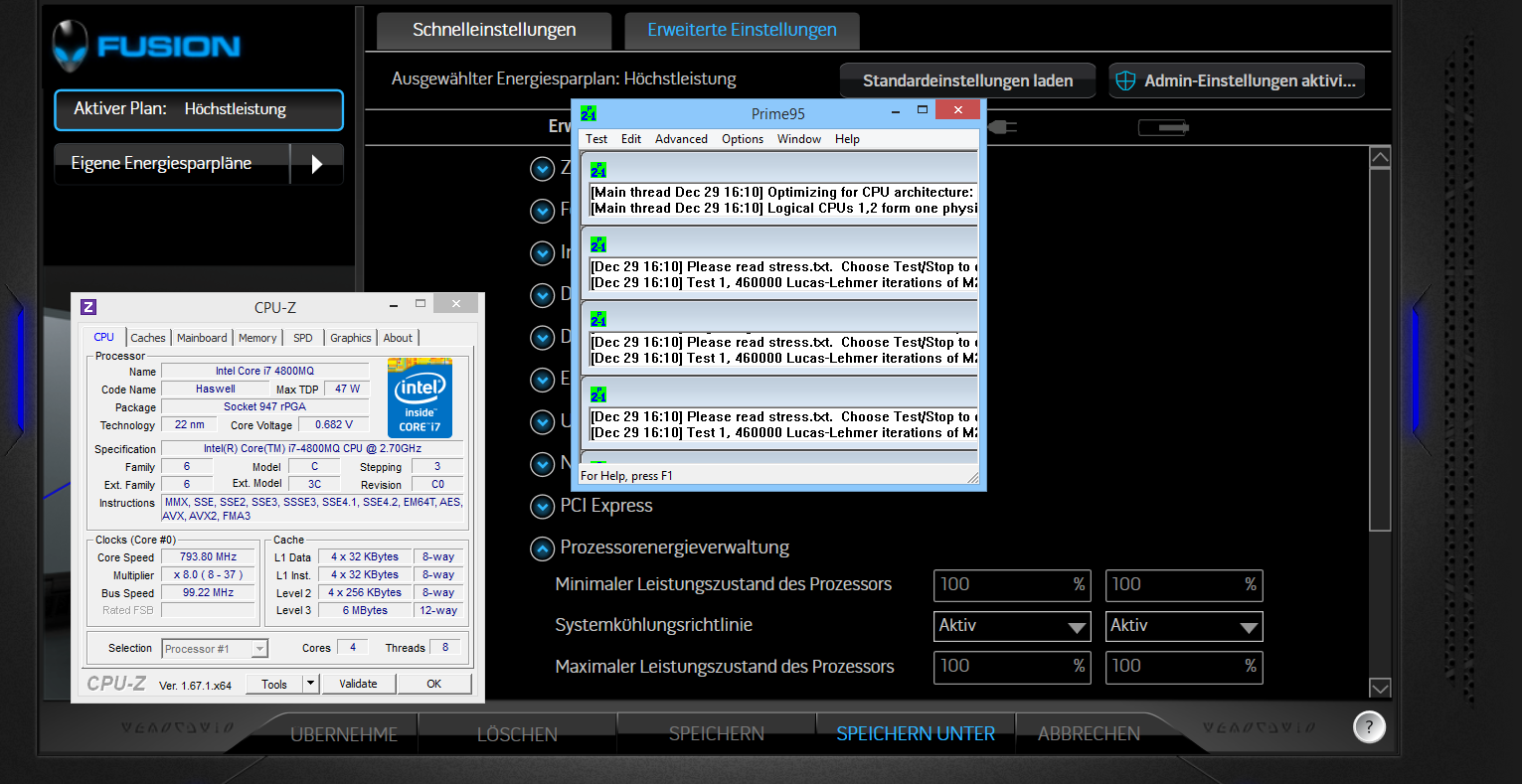
Task: Click the Main thread worker window icon in Prime95
Action: point(598,170)
